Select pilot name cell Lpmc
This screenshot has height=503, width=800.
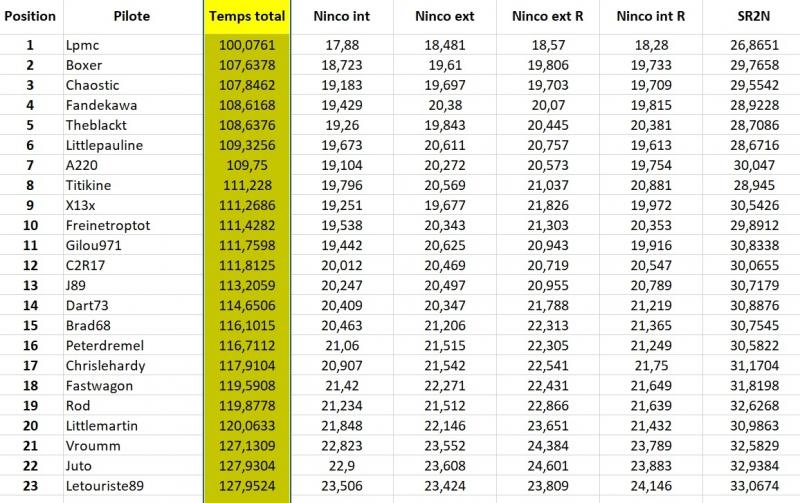tap(132, 45)
